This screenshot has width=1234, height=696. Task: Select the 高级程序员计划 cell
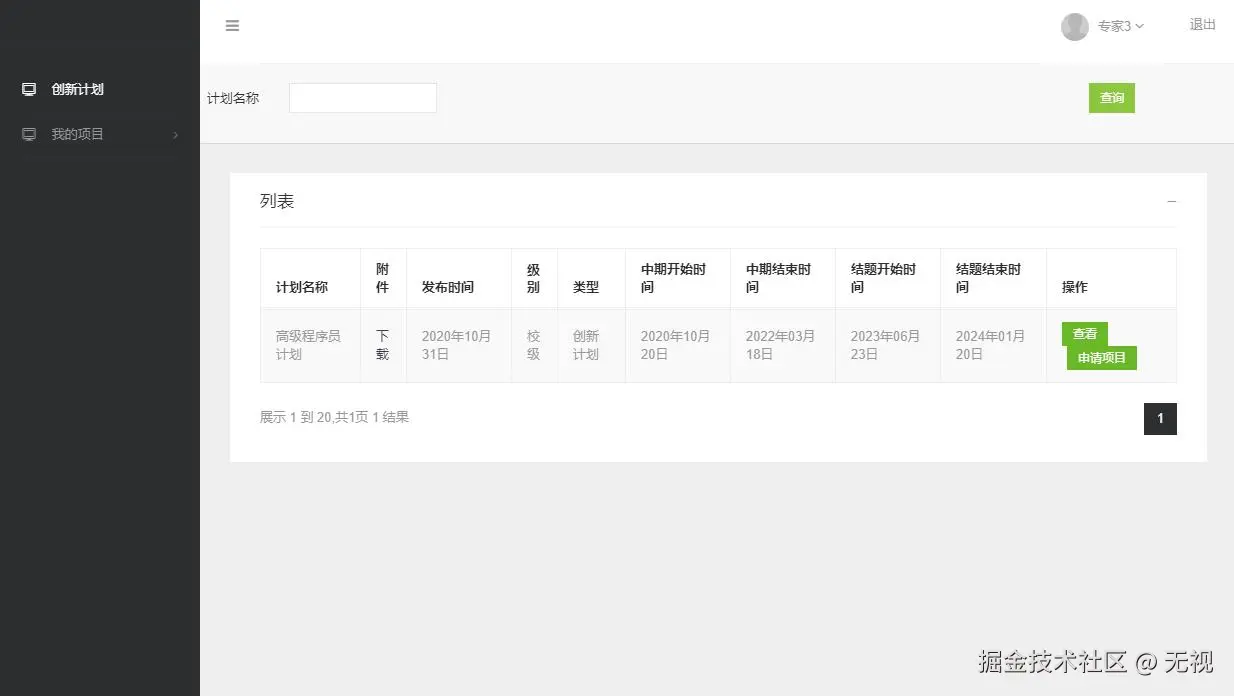pyautogui.click(x=309, y=345)
